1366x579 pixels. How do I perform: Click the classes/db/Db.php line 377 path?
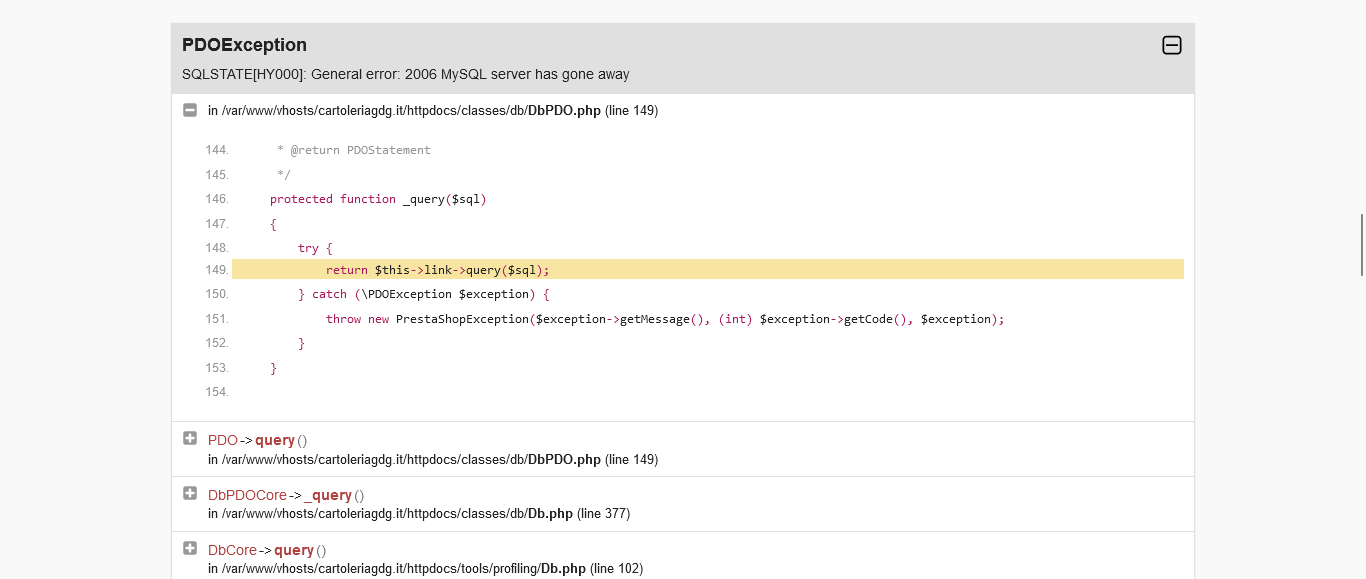tap(419, 514)
